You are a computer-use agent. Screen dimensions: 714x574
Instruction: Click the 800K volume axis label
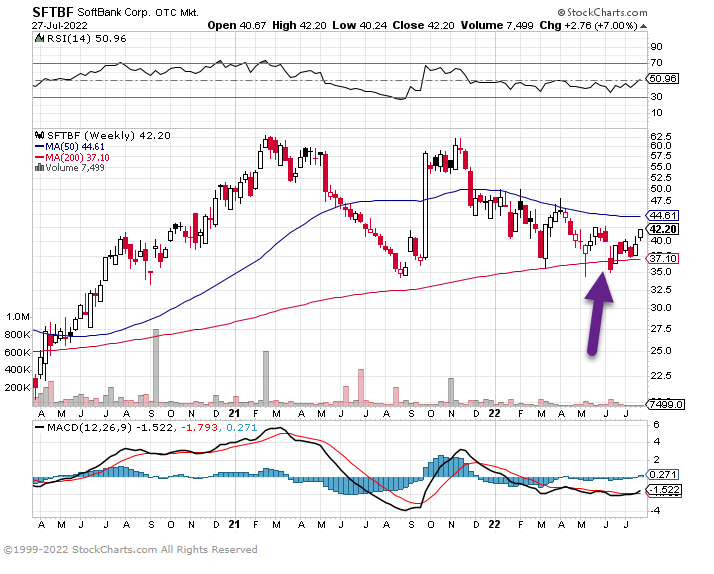coord(18,335)
